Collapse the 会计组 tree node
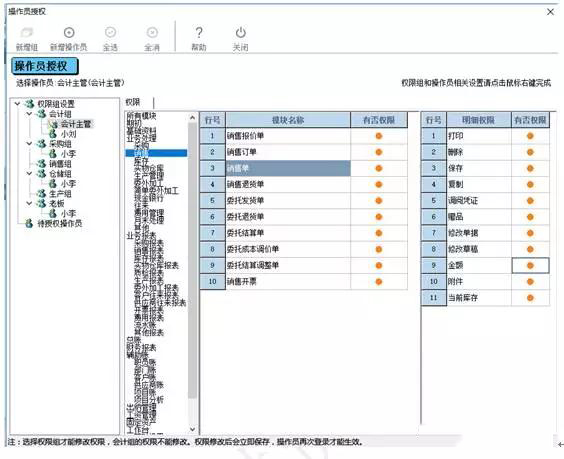This screenshot has height=459, width=564. (x=29, y=114)
